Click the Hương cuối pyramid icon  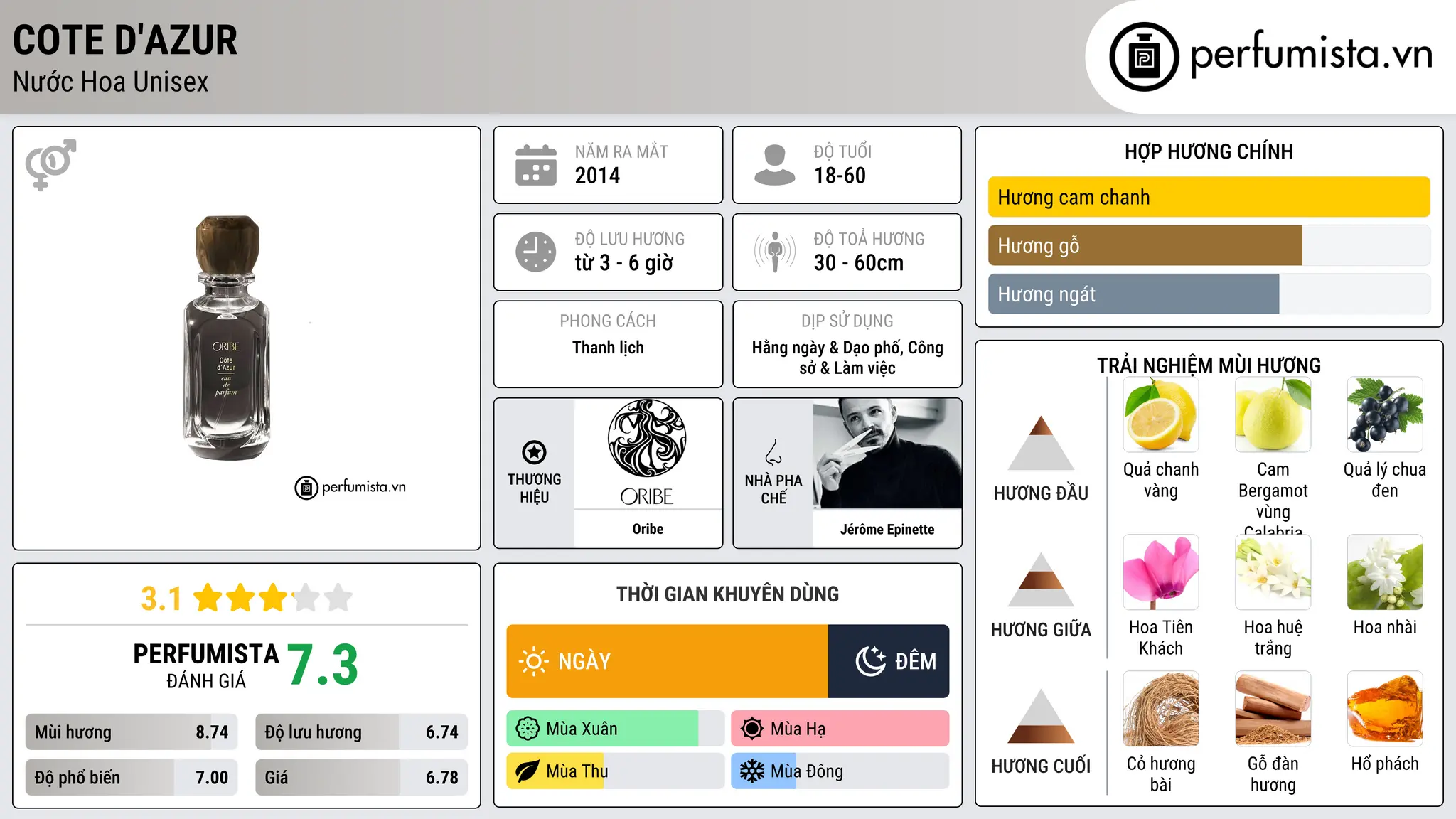tap(1041, 716)
